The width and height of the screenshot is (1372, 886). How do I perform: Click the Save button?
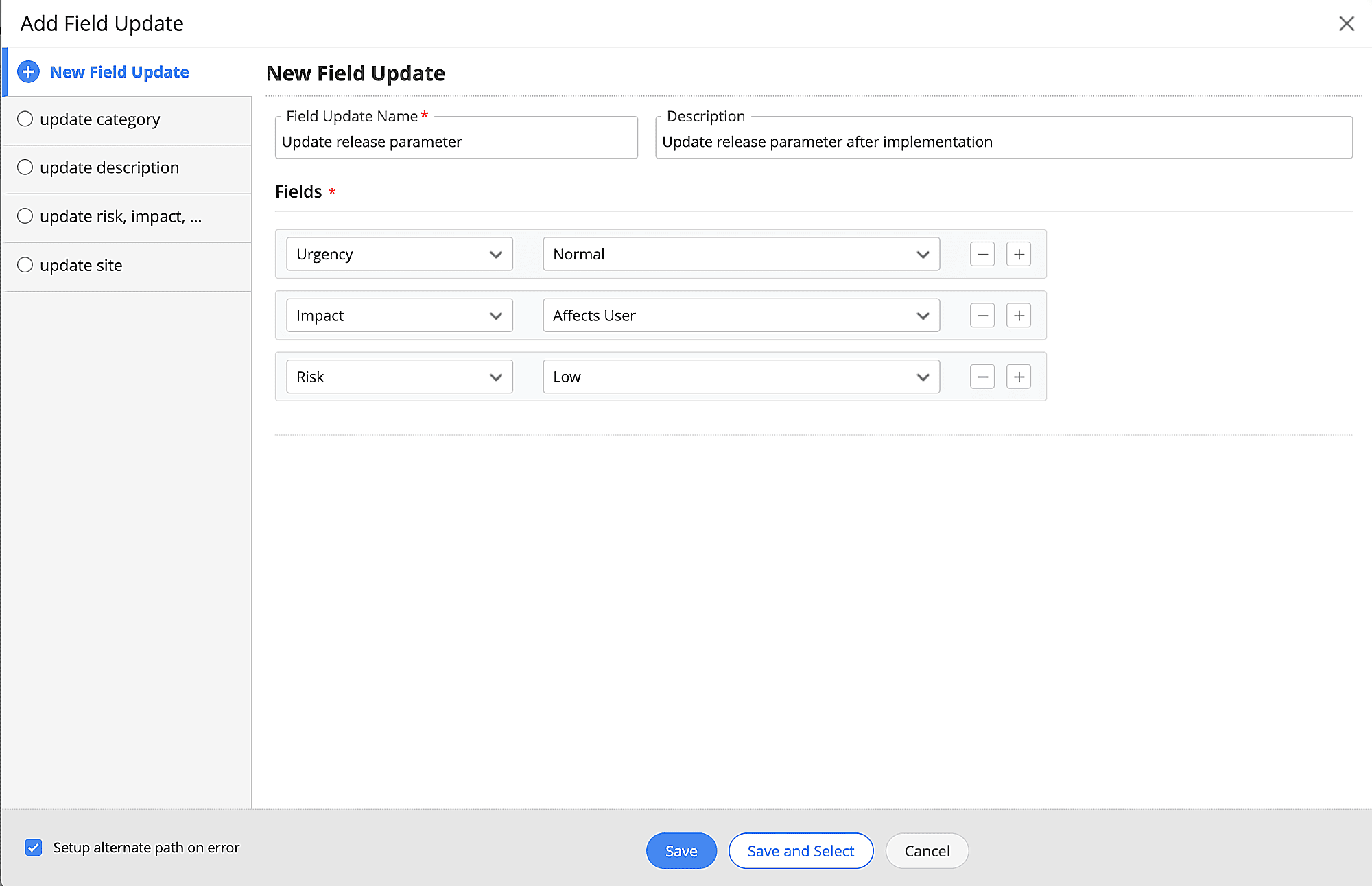(681, 851)
